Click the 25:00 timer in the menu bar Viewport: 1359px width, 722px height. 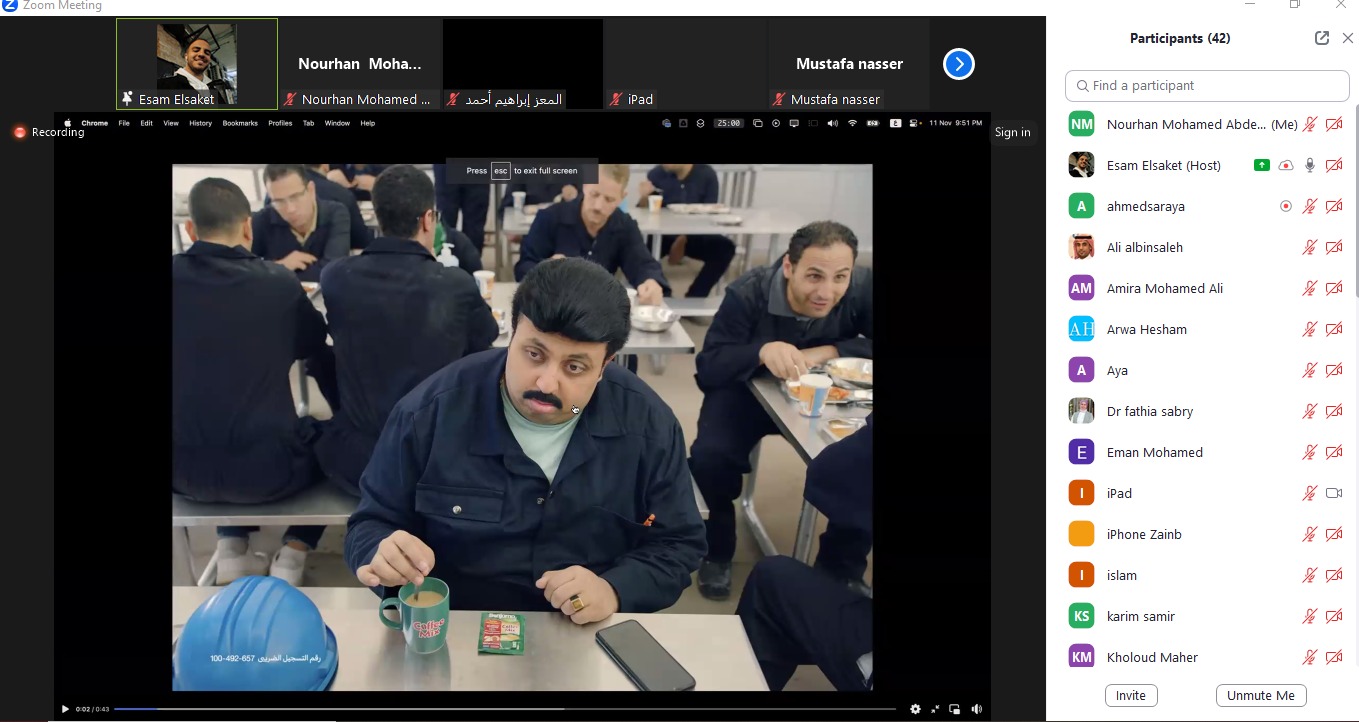point(728,123)
